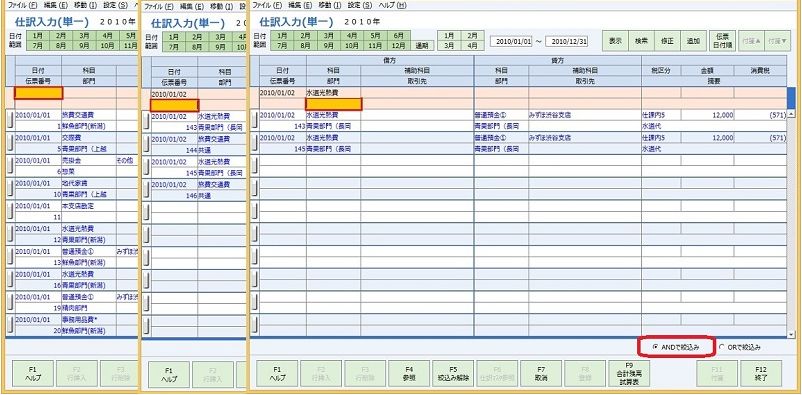Click 旅費交通費 of row 146 in middle window
The image size is (802, 395).
[x=214, y=184]
